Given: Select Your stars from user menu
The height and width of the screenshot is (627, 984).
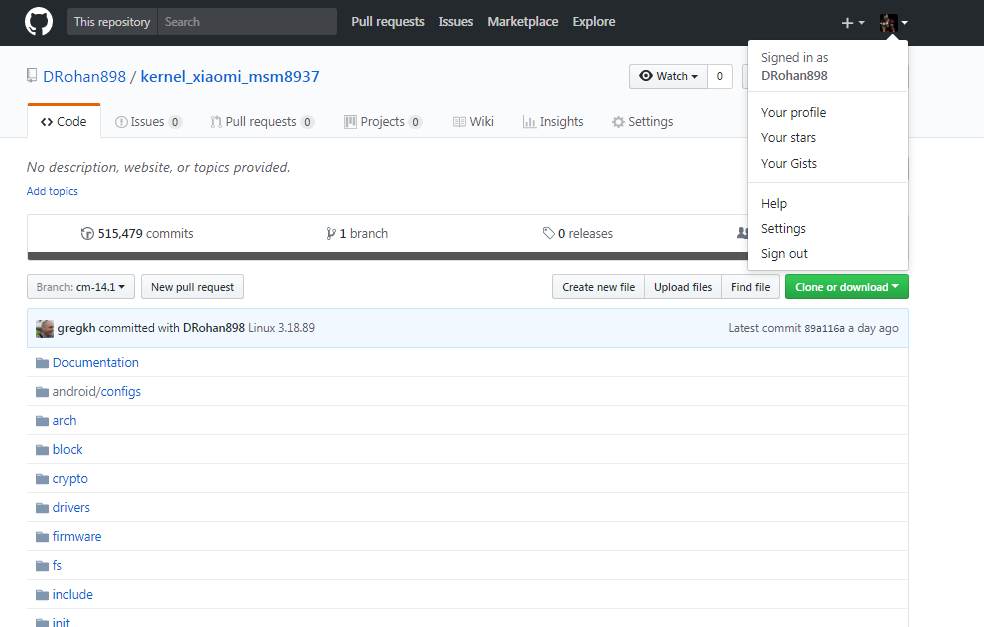Looking at the screenshot, I should [828, 137].
